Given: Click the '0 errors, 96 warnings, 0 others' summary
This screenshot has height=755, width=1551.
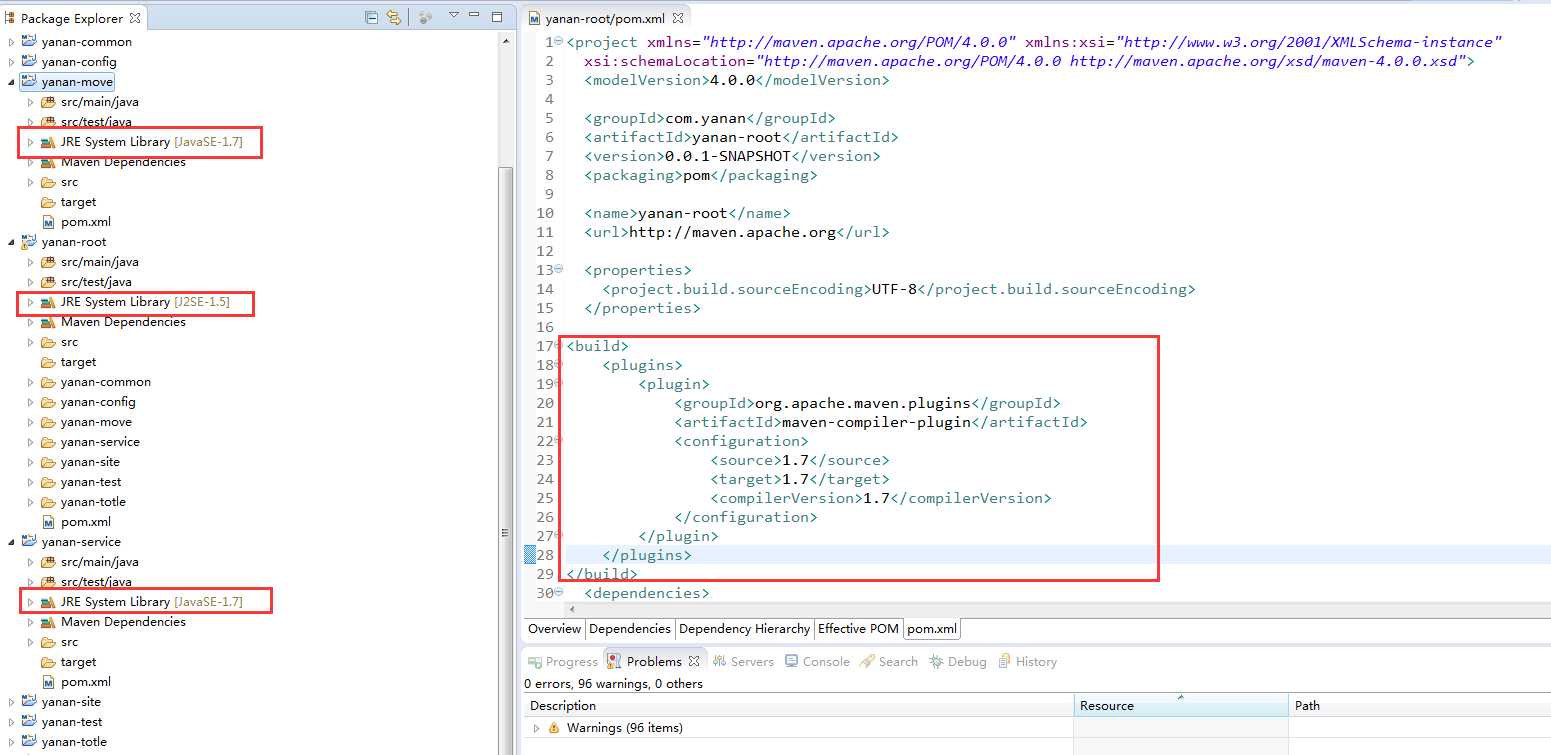Looking at the screenshot, I should (613, 684).
